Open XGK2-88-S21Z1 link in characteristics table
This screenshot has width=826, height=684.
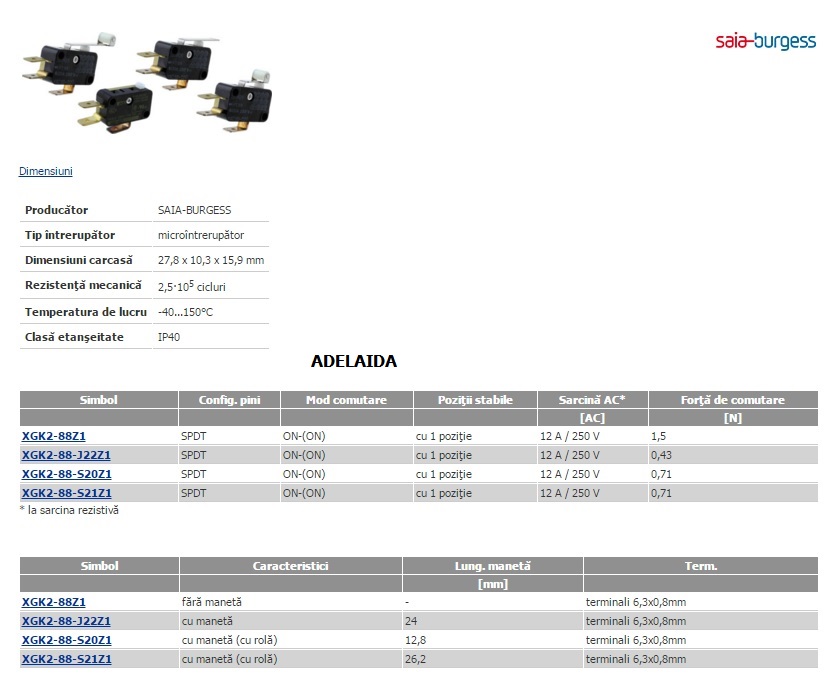(x=66, y=659)
